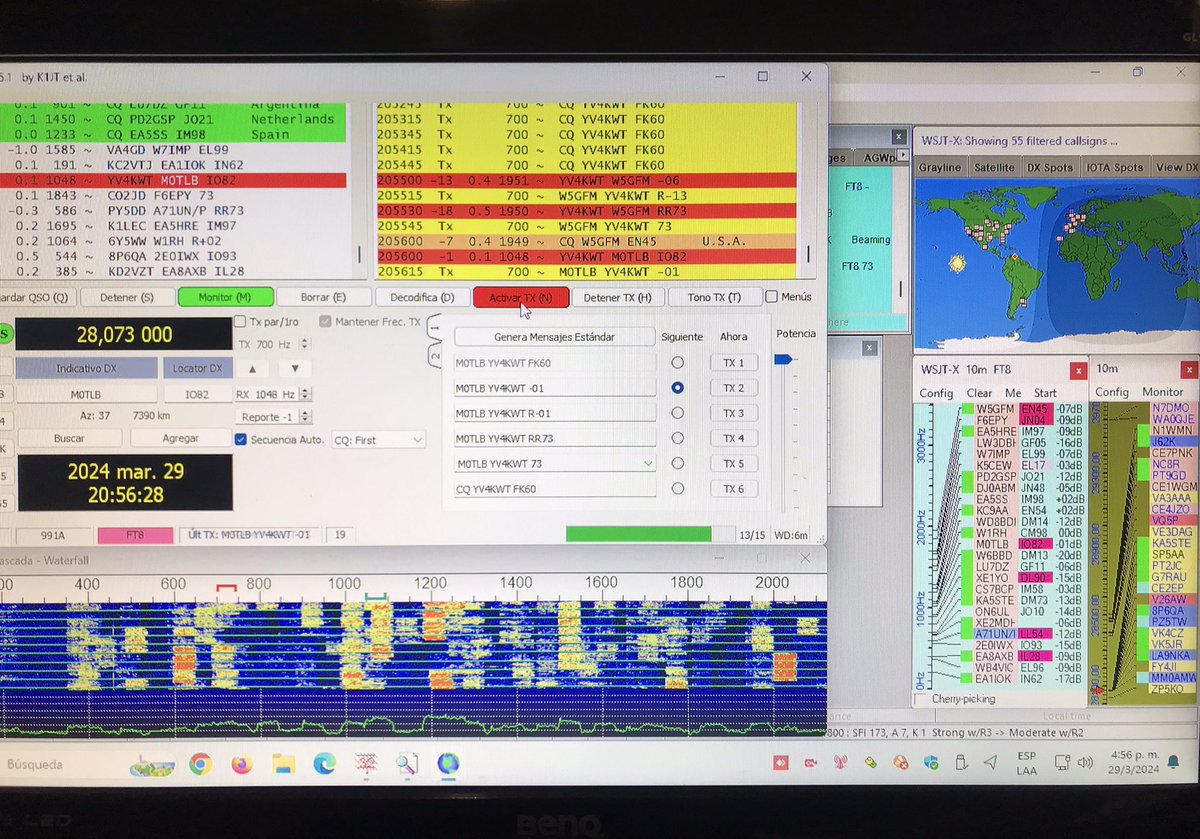Click the Indicativo DX callsign field M0TLB
This screenshot has height=839, width=1200.
[x=86, y=394]
